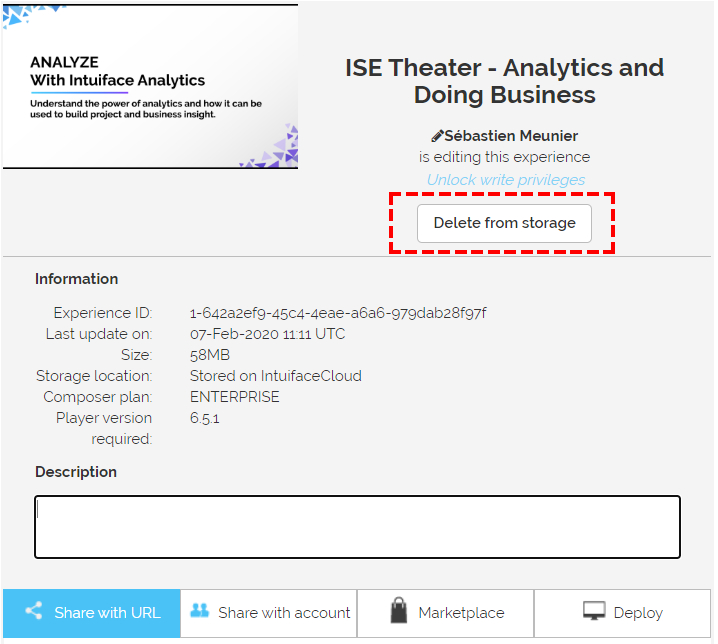718x644 pixels.
Task: Click the pencil icon beside Sébastien Meunier
Action: [x=437, y=136]
